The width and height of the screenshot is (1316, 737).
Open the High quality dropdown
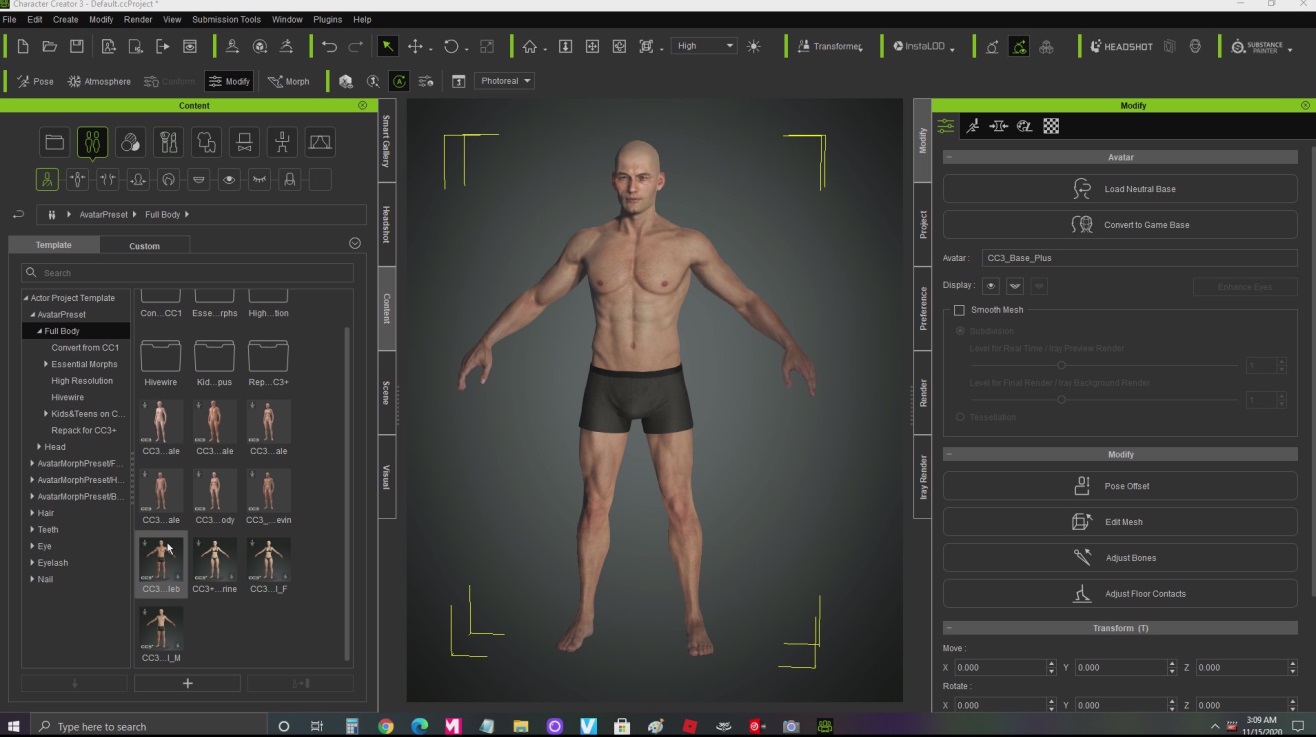(x=705, y=46)
